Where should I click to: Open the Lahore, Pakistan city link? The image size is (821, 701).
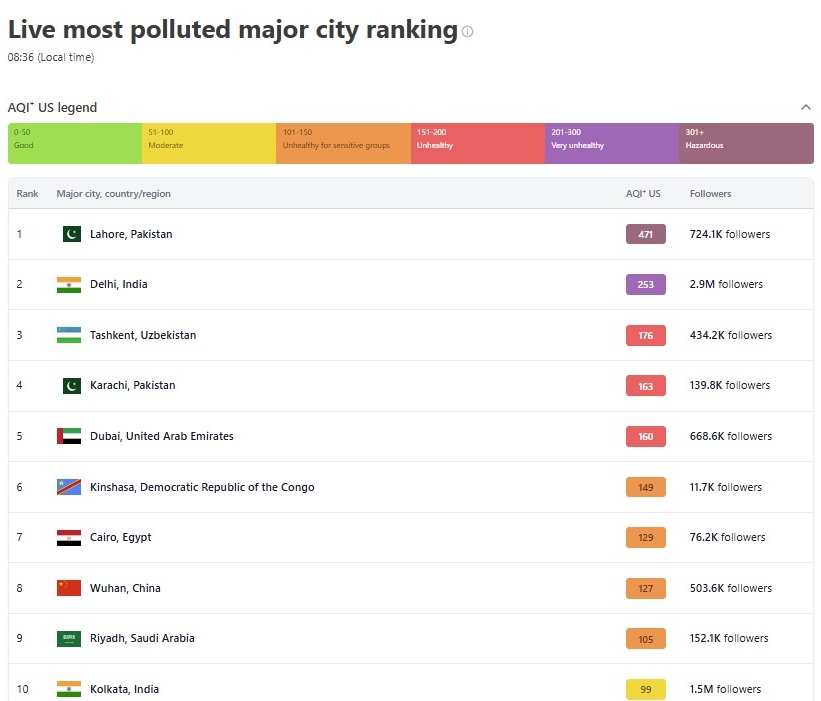point(131,234)
